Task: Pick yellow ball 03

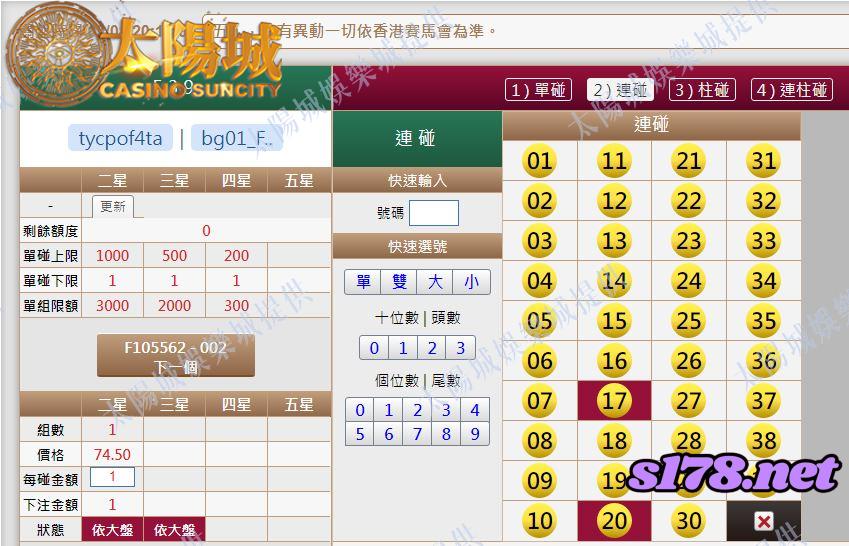Action: tap(539, 241)
